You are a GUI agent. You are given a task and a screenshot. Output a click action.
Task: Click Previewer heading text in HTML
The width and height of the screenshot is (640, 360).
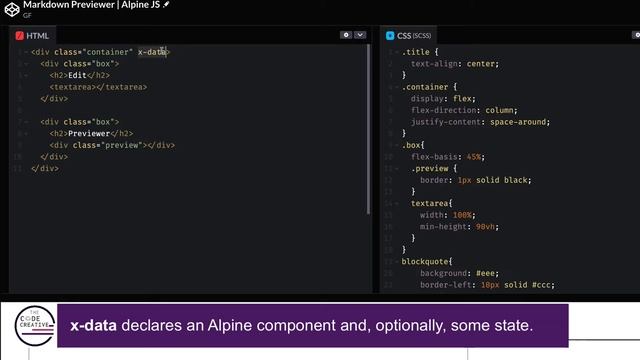(89, 133)
